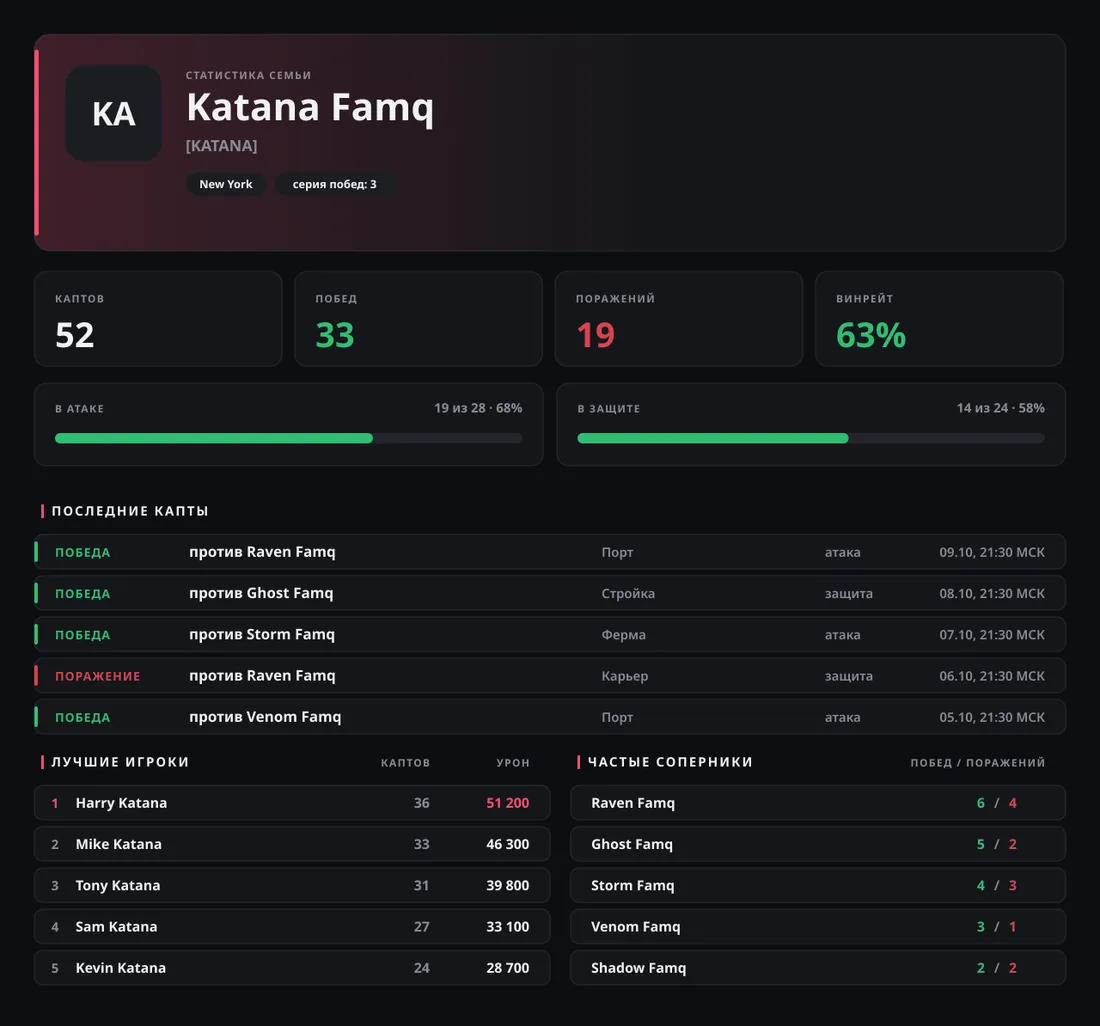The width and height of the screenshot is (1100, 1026).
Task: Click the Лучшие игроки section heading
Action: pyautogui.click(x=120, y=762)
